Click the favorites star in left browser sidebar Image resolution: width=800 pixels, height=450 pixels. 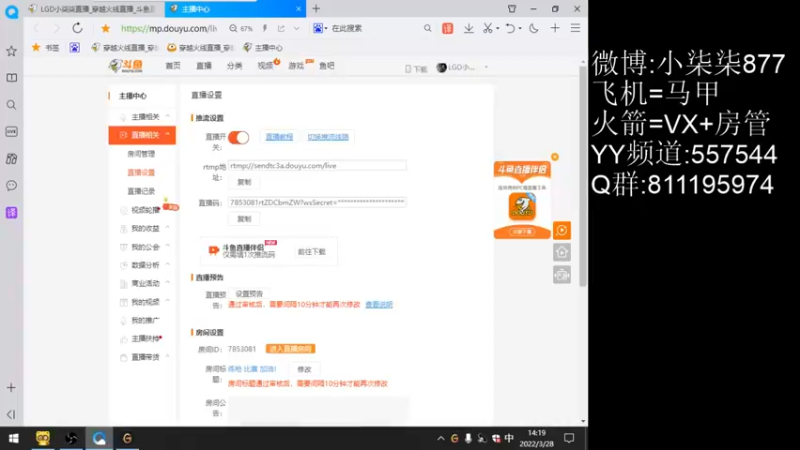point(11,51)
